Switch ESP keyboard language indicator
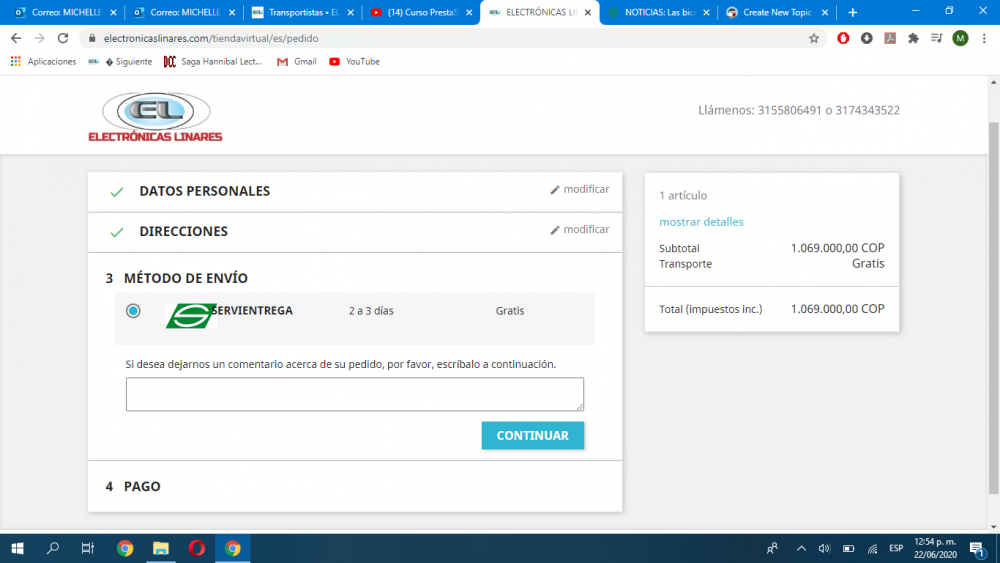Viewport: 1000px width, 563px height. coord(896,548)
